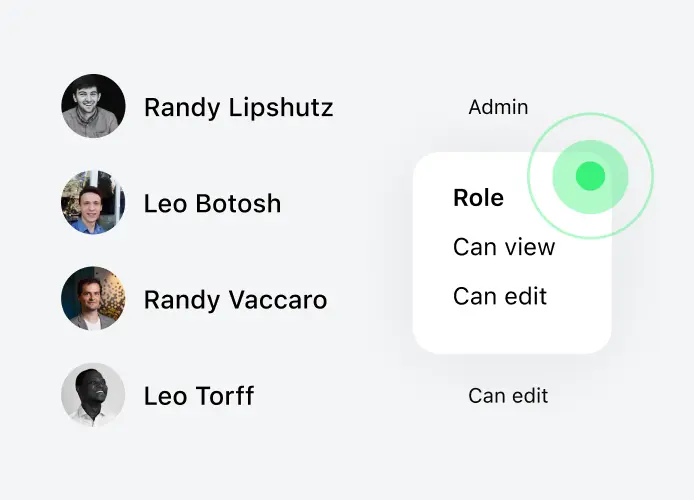694x500 pixels.
Task: Select Leo Torff's black-and-white avatar
Action: pyautogui.click(x=93, y=395)
